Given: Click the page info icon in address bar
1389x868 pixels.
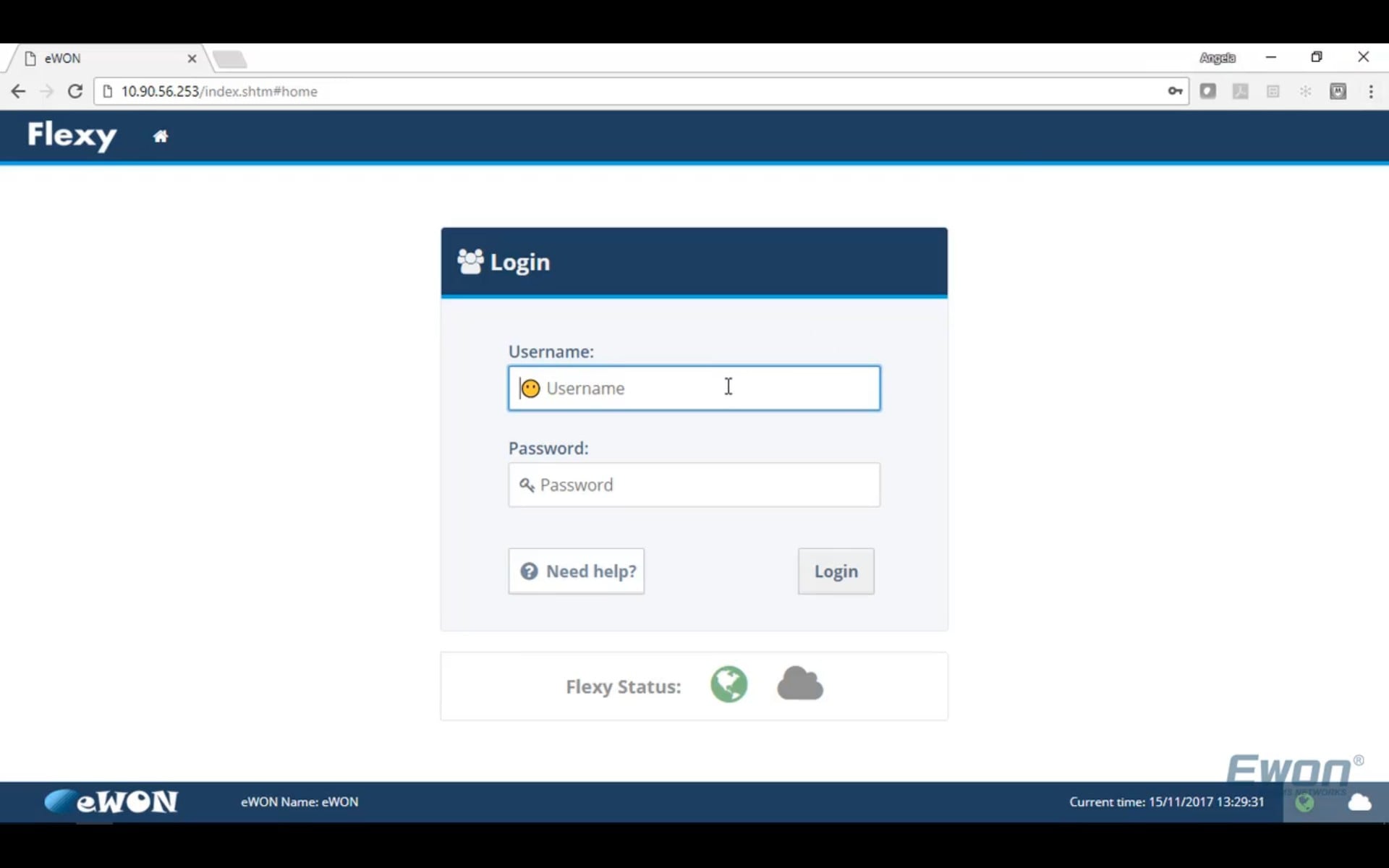Looking at the screenshot, I should click(x=108, y=91).
